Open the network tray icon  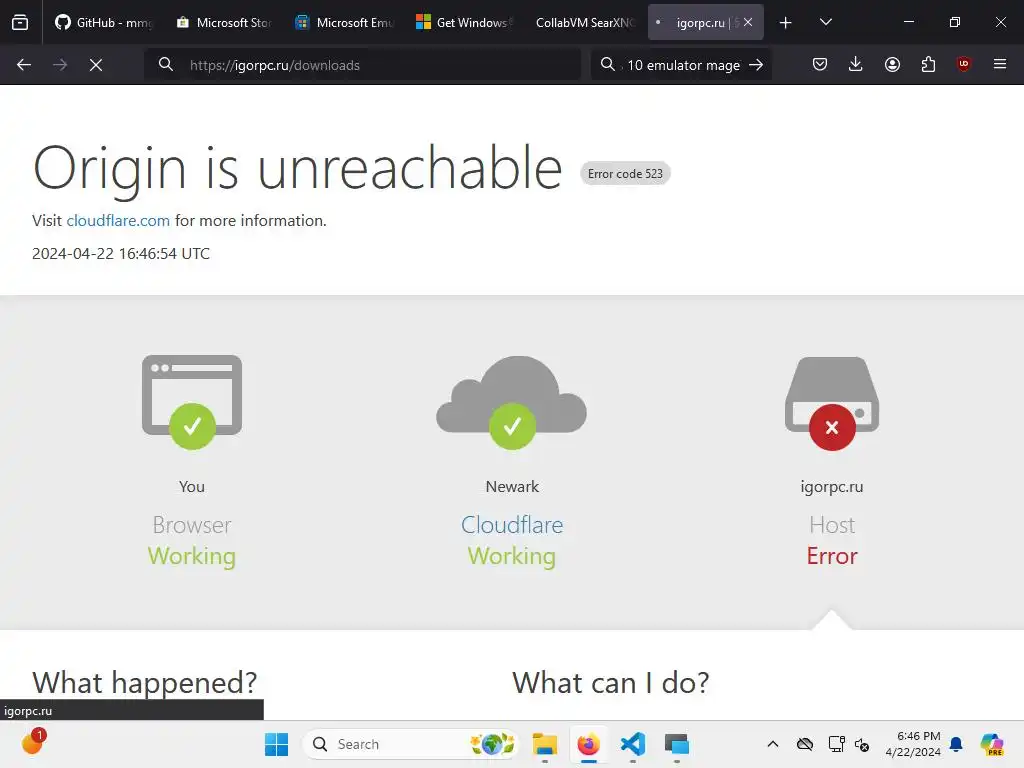coord(836,744)
